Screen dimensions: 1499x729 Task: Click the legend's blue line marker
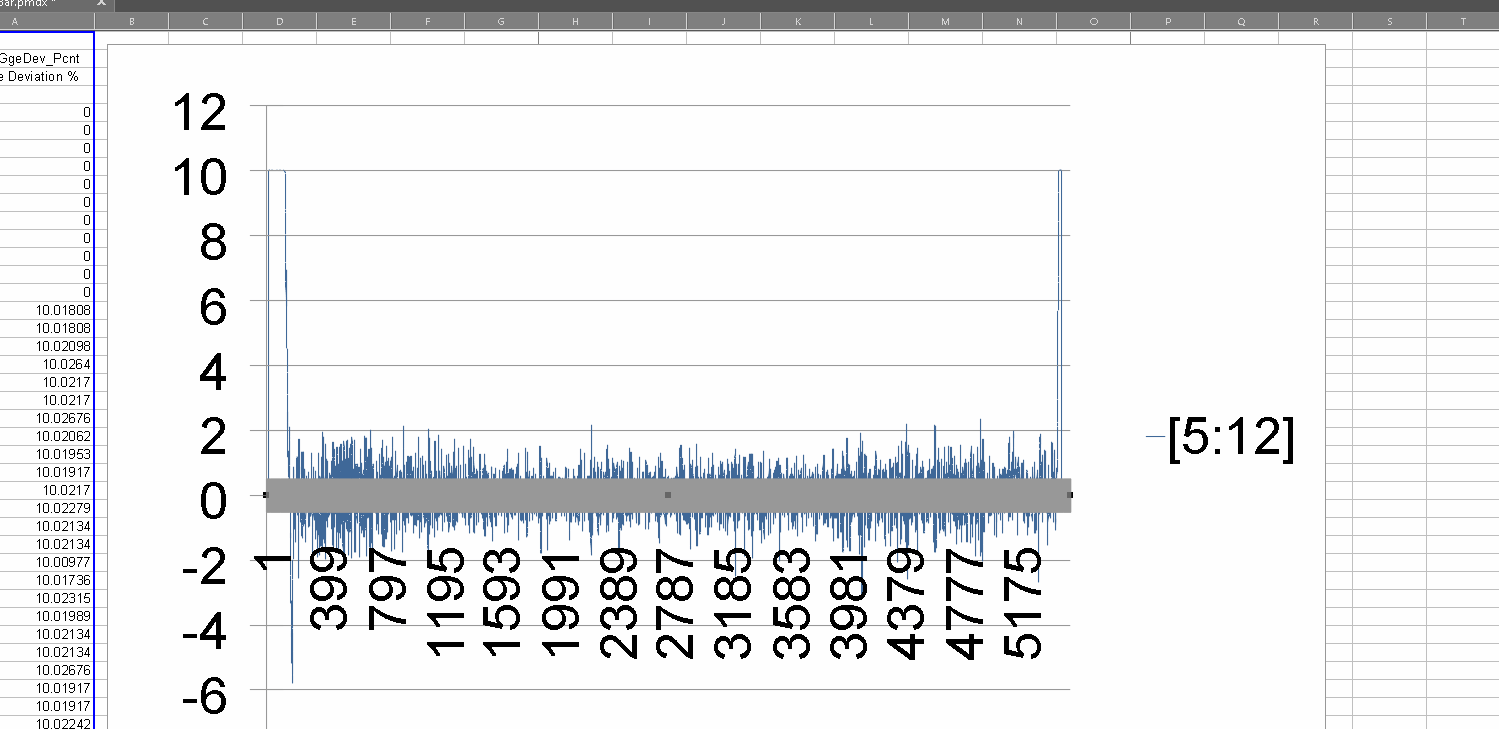(x=1155, y=437)
